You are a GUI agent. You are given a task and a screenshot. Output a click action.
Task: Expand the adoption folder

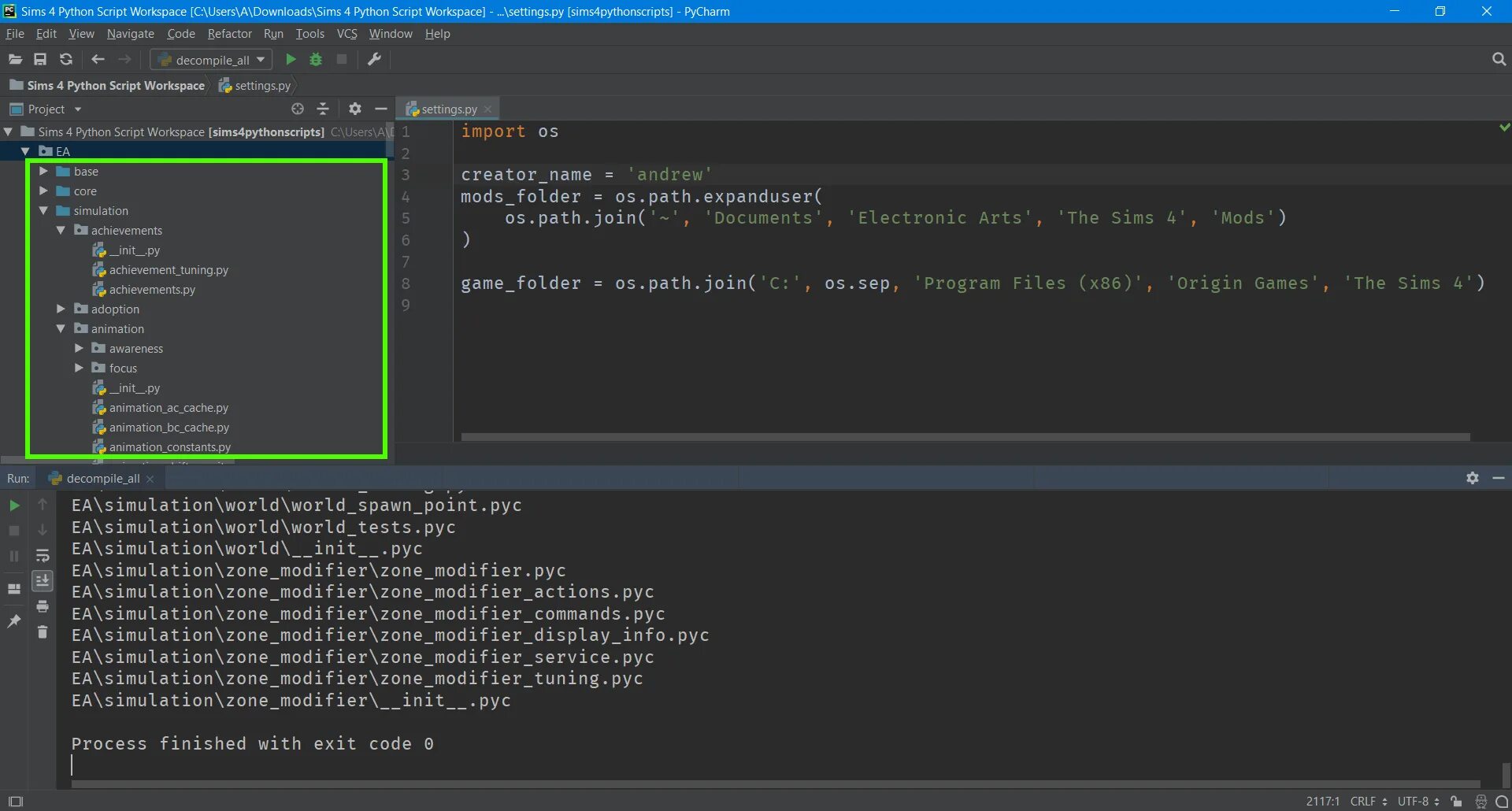coord(61,309)
